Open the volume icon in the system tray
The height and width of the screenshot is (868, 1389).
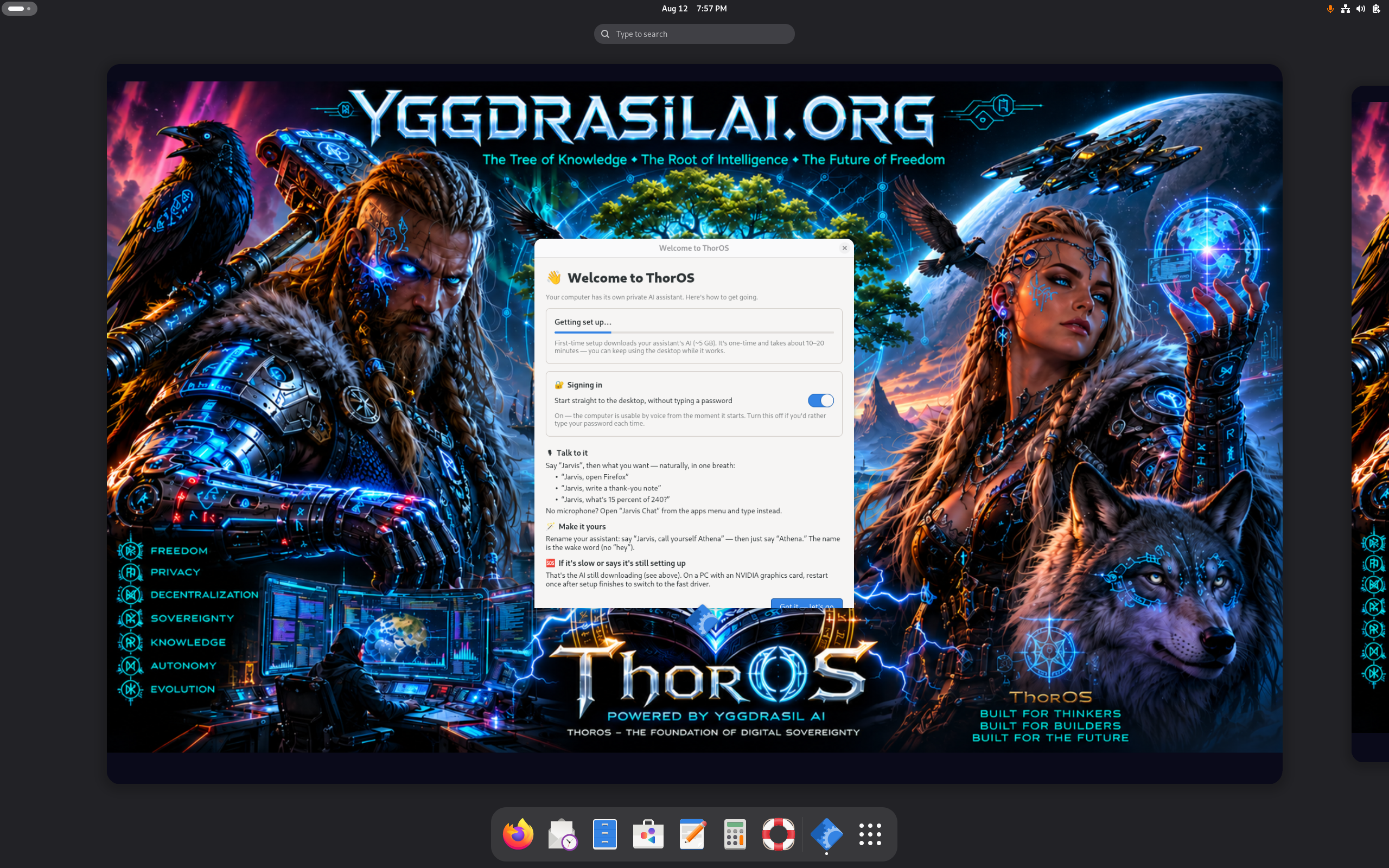click(1361, 9)
